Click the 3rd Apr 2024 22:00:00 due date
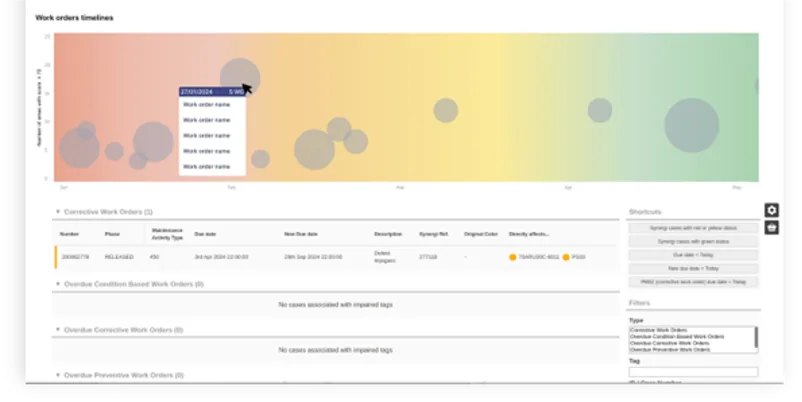This screenshot has height=402, width=802. (x=221, y=257)
